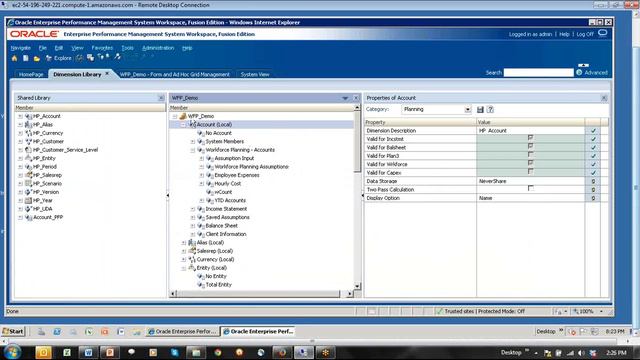Toggle the Valid for Plan3 checkbox

click(530, 155)
